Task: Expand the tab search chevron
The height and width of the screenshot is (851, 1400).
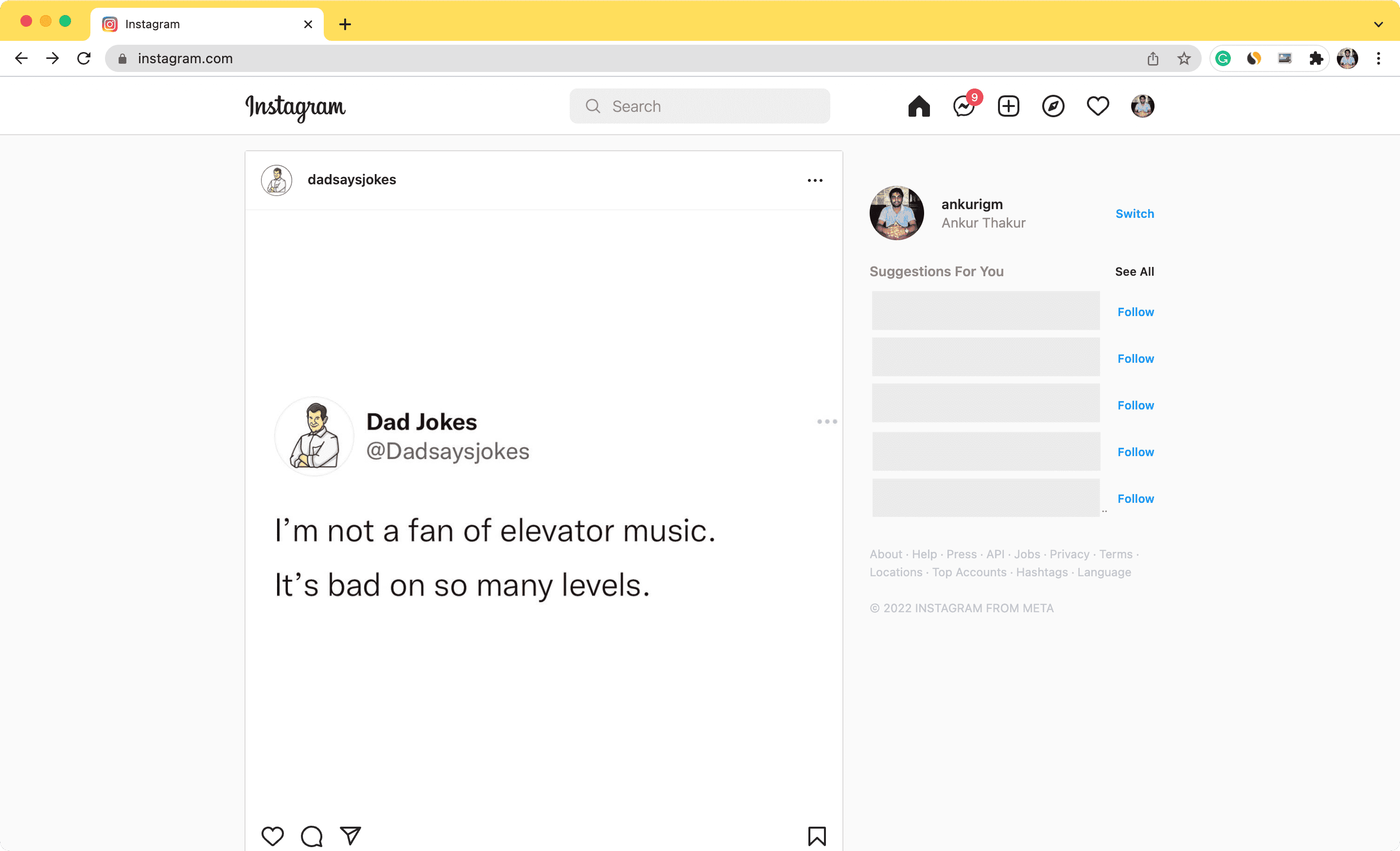Action: (1378, 24)
